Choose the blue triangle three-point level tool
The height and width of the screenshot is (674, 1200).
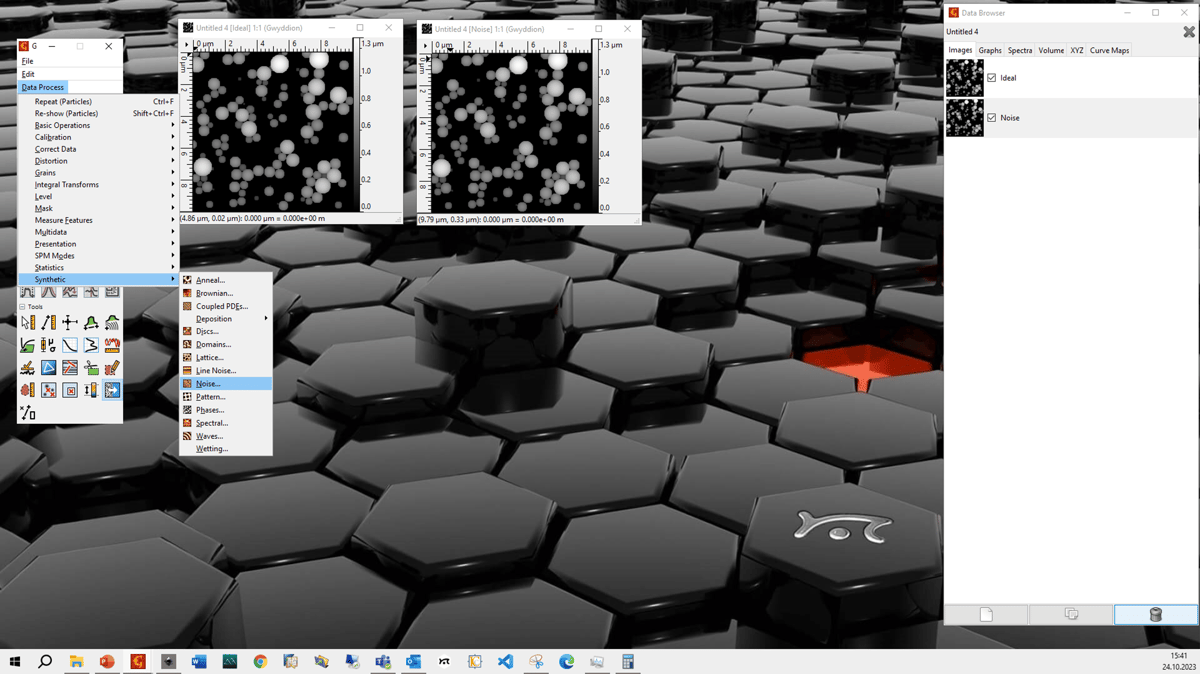tap(48, 368)
